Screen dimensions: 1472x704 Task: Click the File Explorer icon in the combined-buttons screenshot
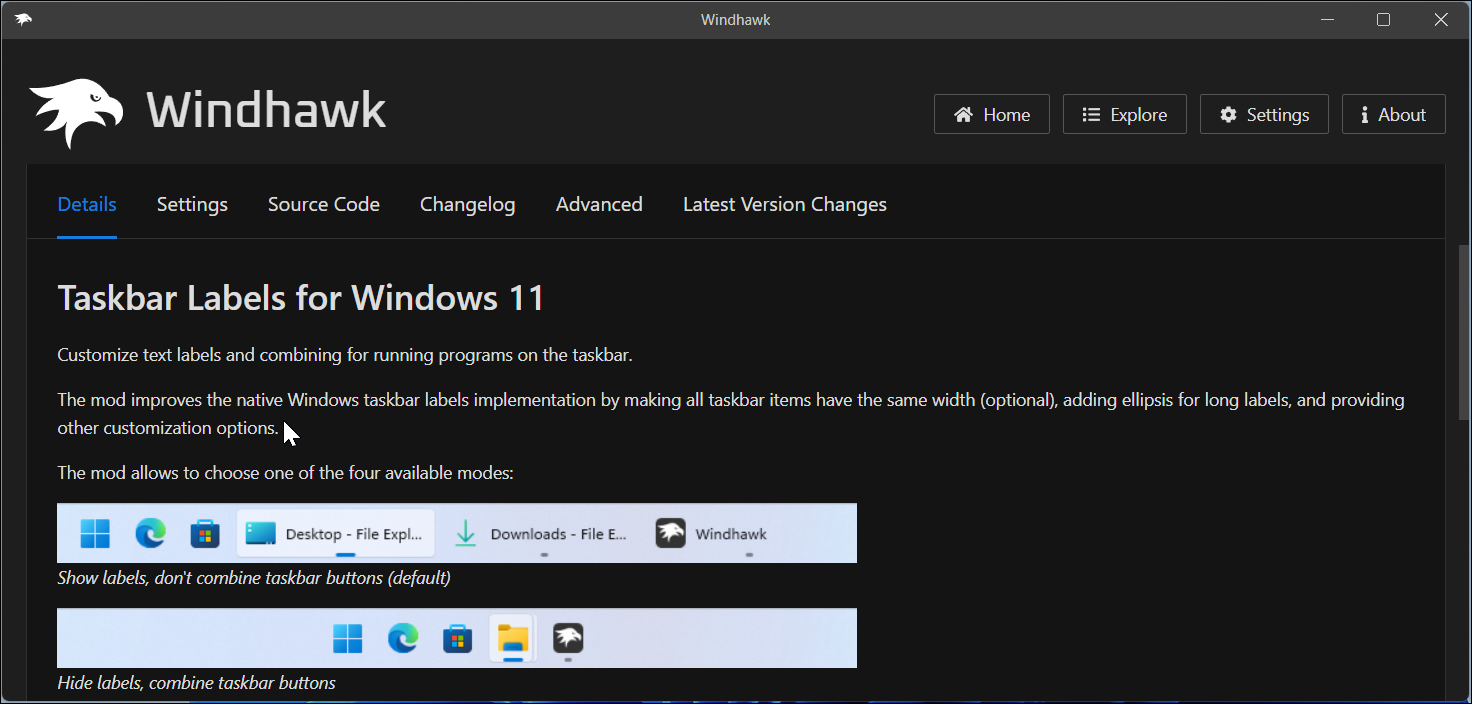click(512, 638)
